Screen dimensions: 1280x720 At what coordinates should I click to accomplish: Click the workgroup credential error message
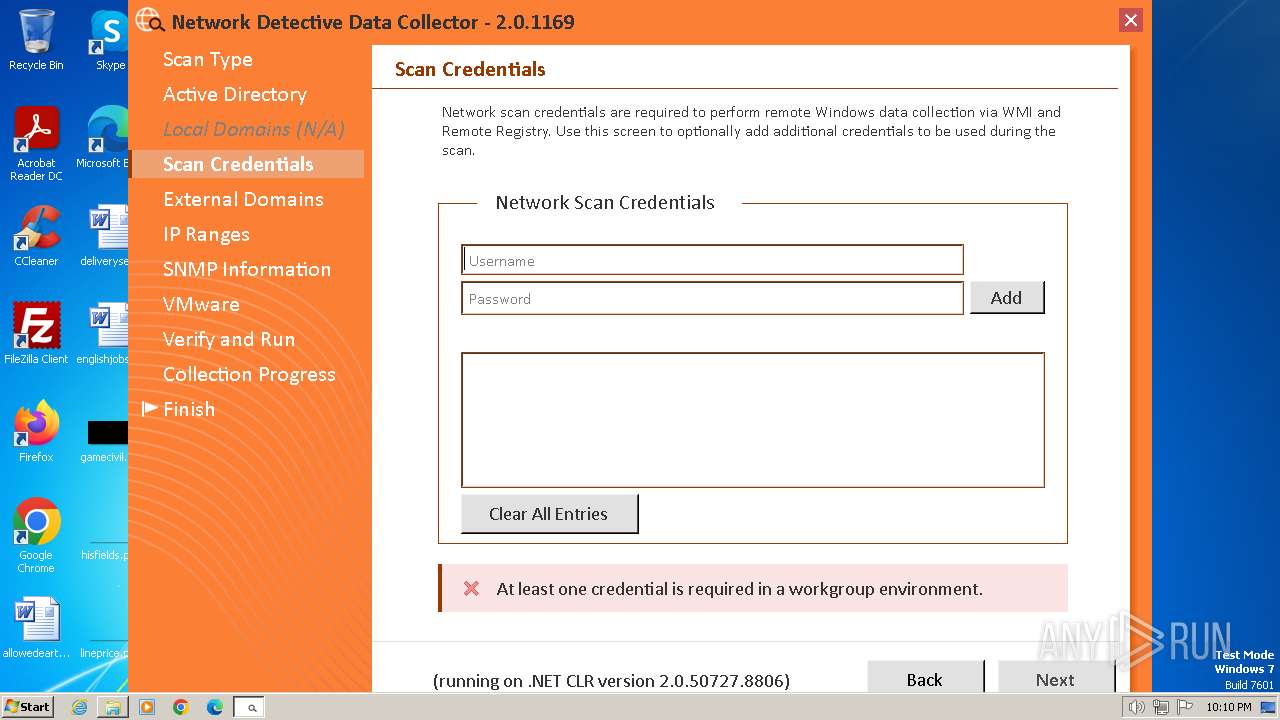coord(740,589)
